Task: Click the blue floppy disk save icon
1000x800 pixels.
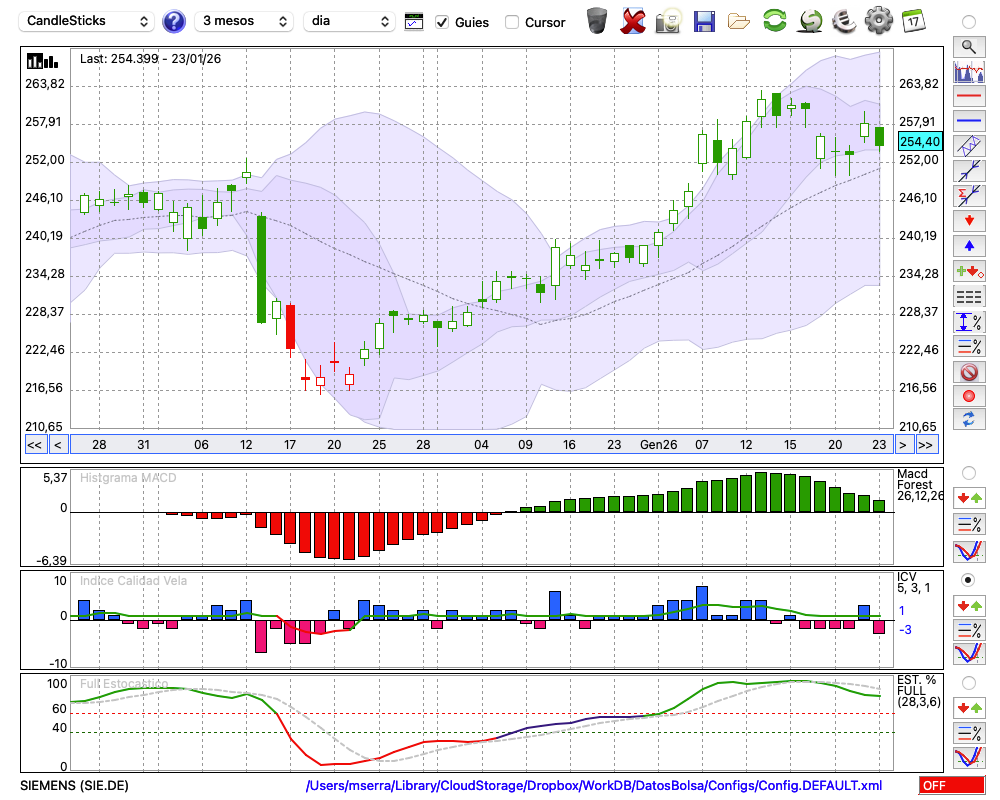Action: tap(704, 21)
